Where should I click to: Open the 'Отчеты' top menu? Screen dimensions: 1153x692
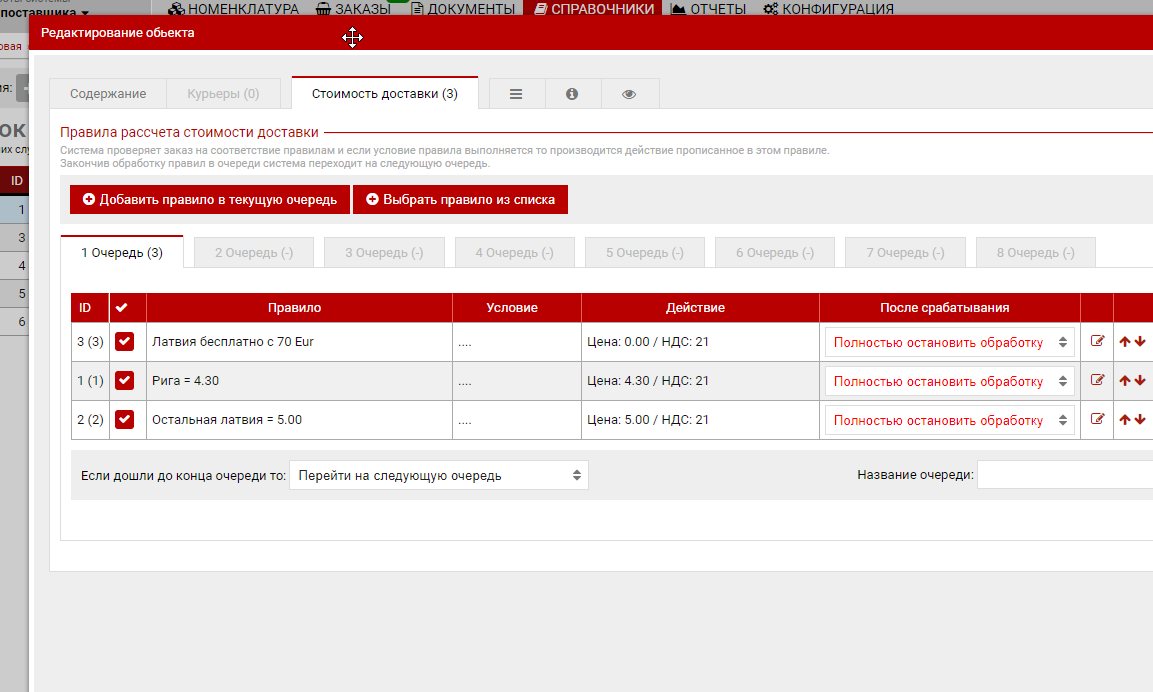coord(708,9)
